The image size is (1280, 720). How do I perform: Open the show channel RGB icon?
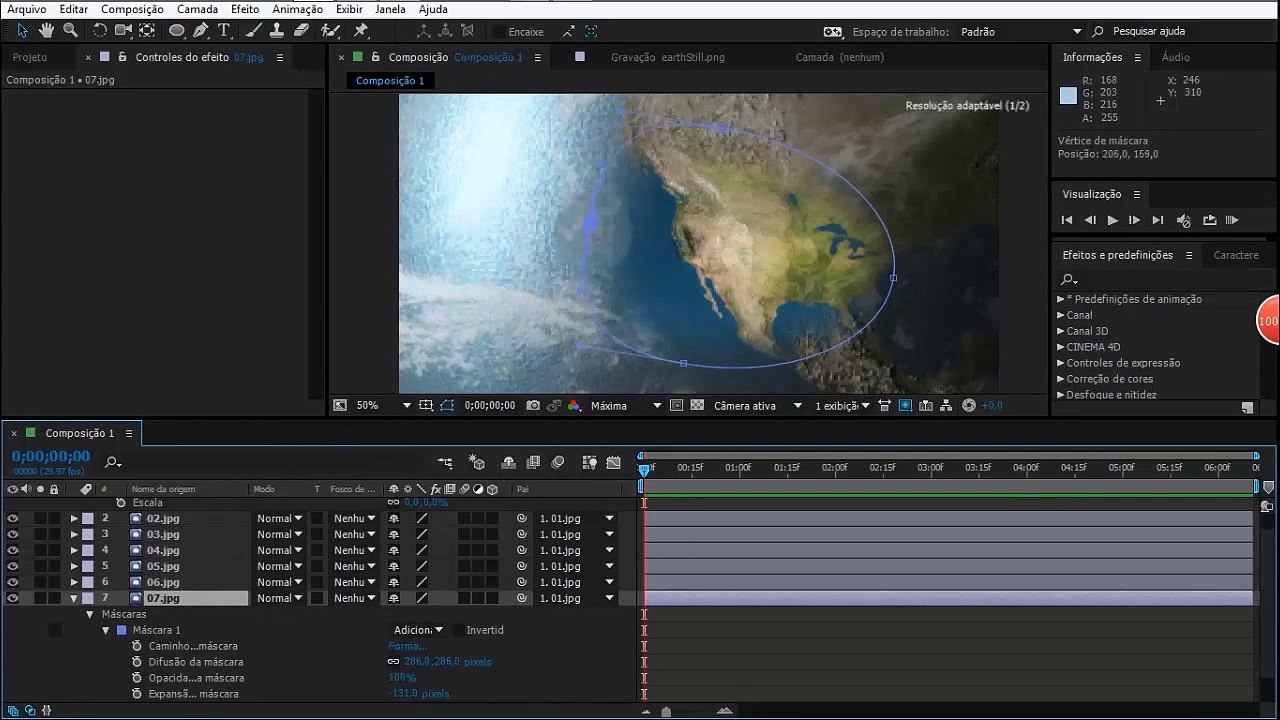coord(574,406)
